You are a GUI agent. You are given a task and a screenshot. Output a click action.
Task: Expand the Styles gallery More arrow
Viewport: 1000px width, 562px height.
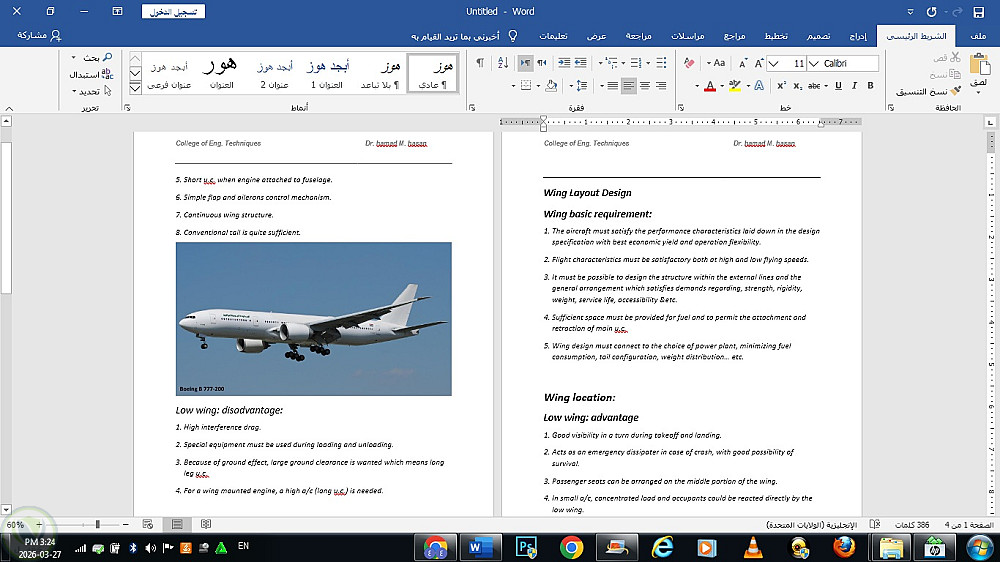(x=135, y=88)
